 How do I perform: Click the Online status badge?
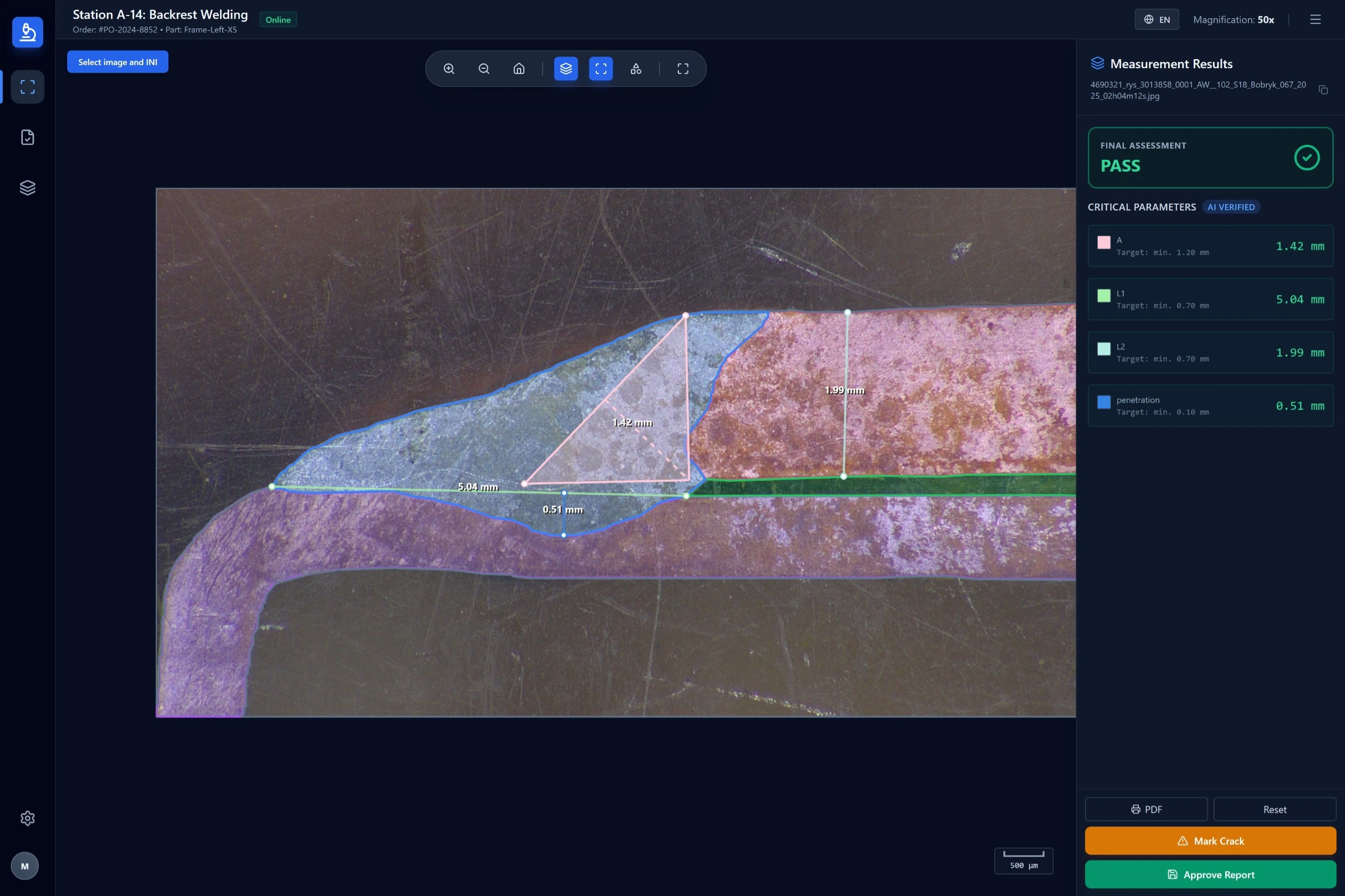(x=277, y=19)
